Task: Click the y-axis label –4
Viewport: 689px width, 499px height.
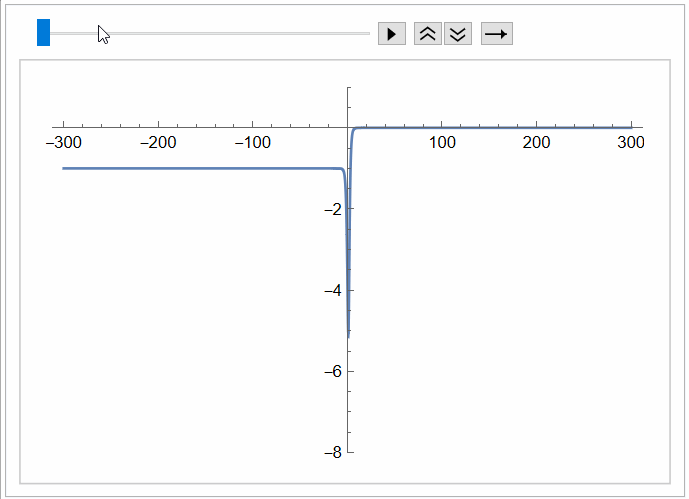Action: point(333,290)
